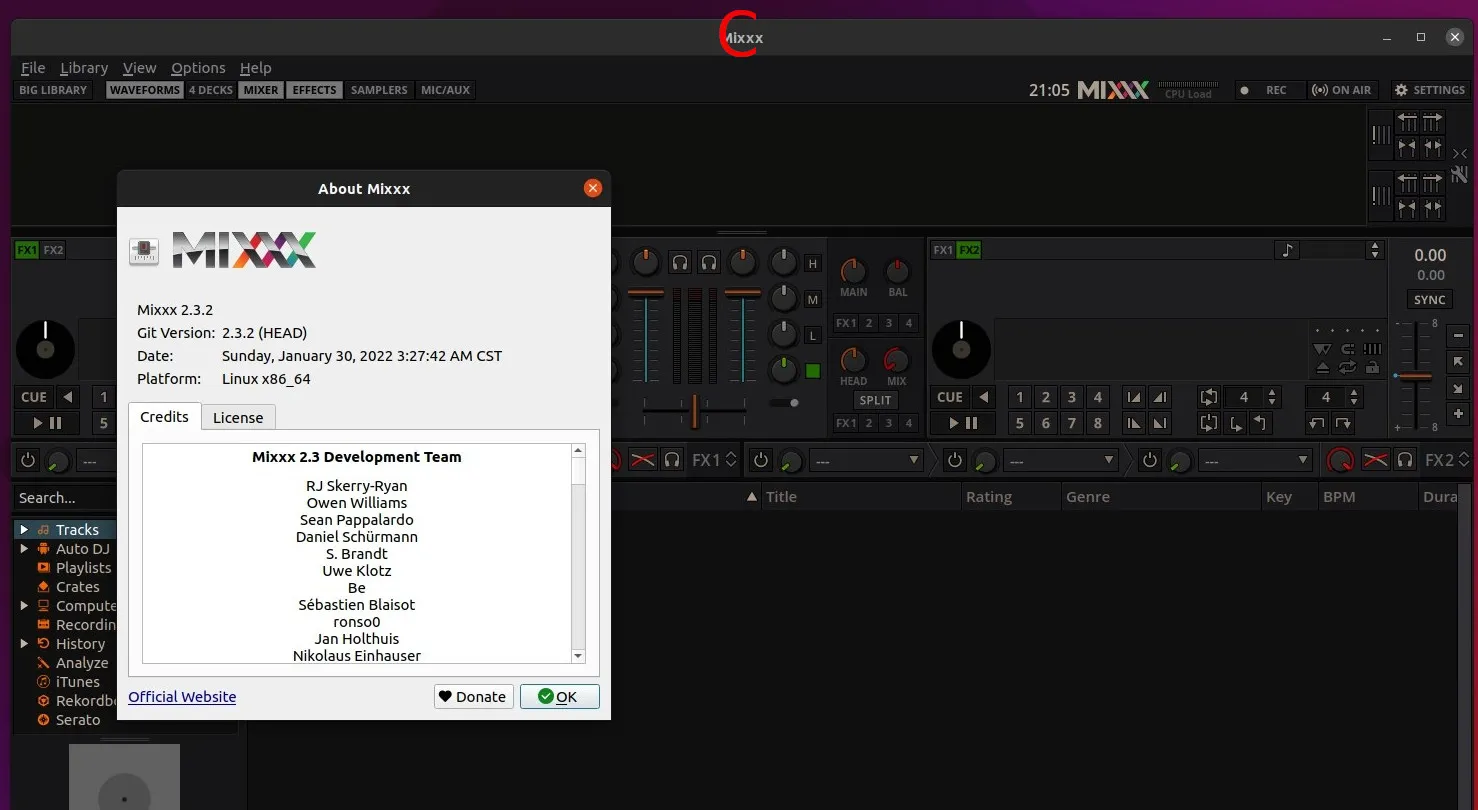
Task: Toggle the repeat arrows icon
Action: pyautogui.click(x=1347, y=367)
